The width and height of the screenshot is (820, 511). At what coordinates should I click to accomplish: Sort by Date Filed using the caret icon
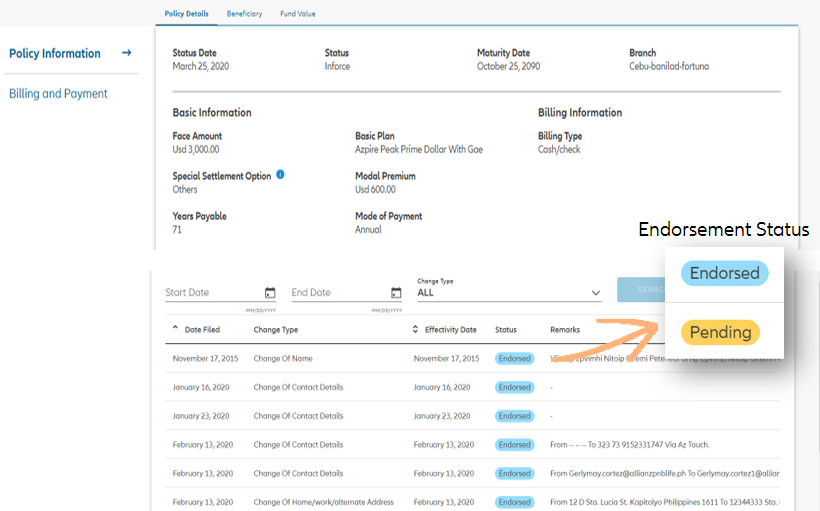[176, 329]
